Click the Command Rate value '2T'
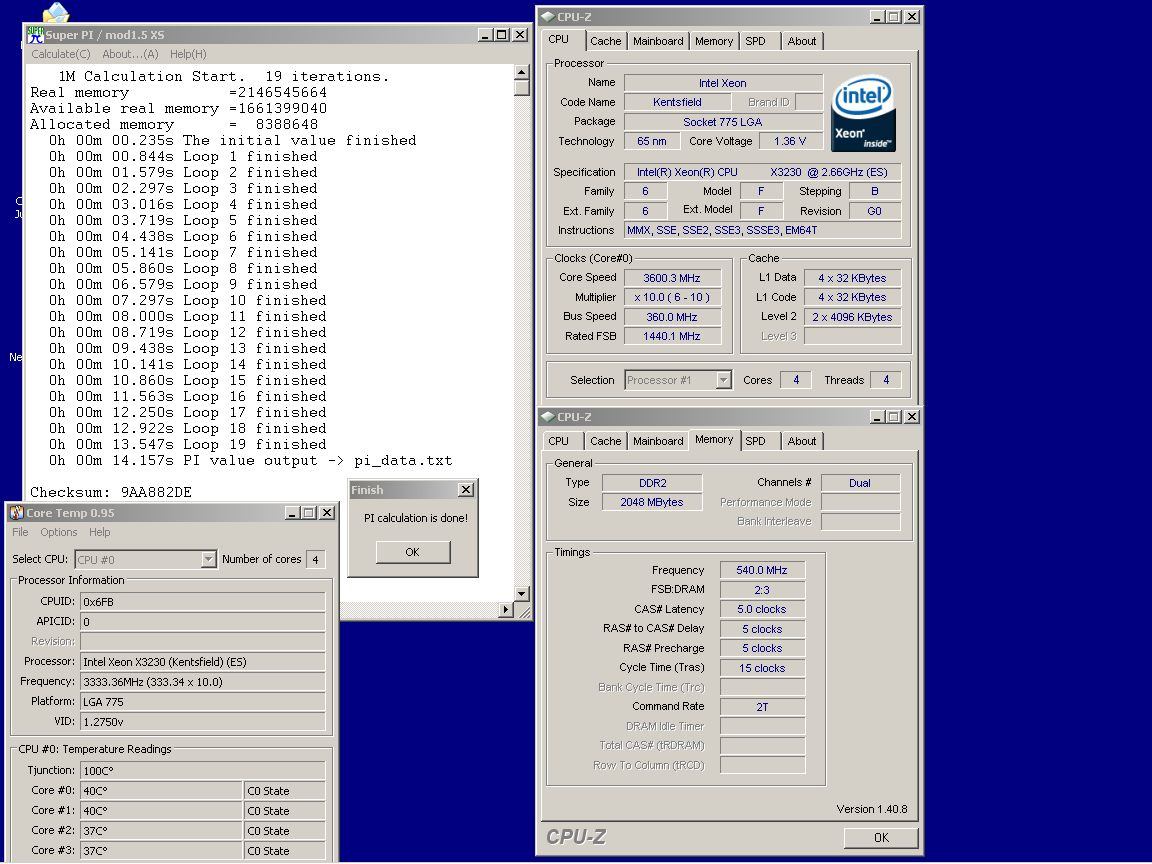Screen dimensions: 1152x864 [762, 707]
